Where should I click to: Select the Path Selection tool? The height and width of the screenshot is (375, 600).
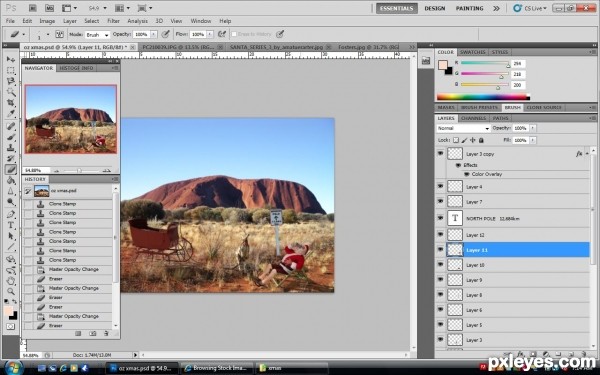[11, 236]
